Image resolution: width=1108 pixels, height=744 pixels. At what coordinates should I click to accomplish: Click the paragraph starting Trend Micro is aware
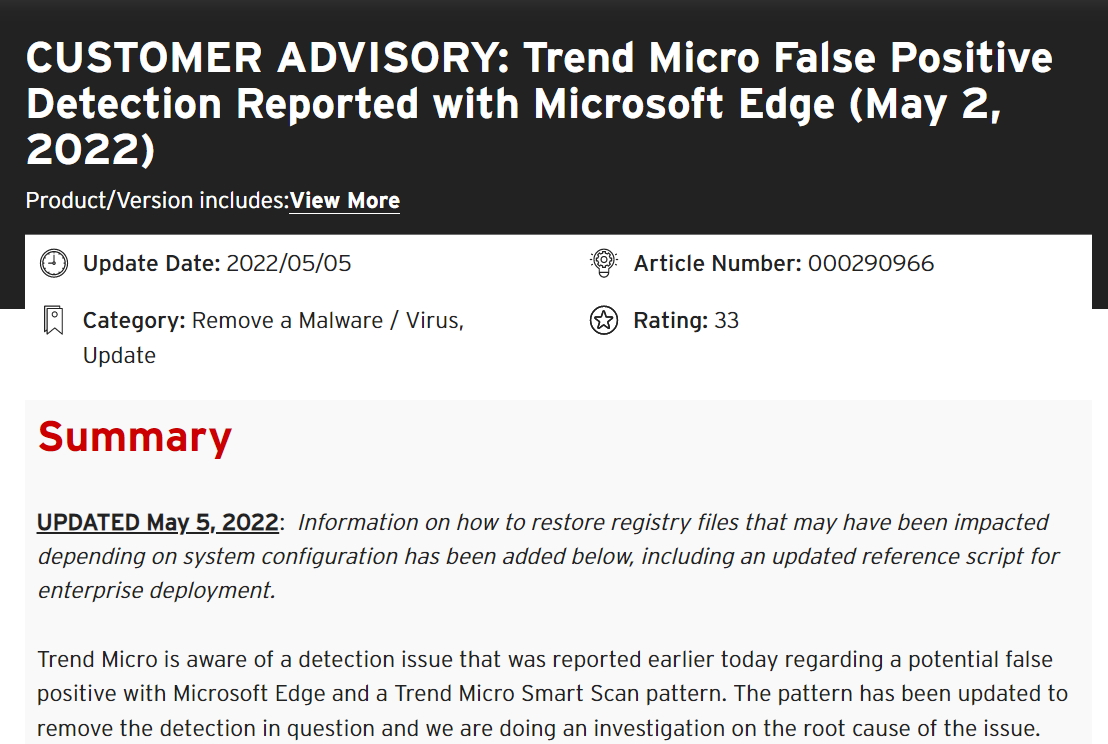(x=552, y=693)
